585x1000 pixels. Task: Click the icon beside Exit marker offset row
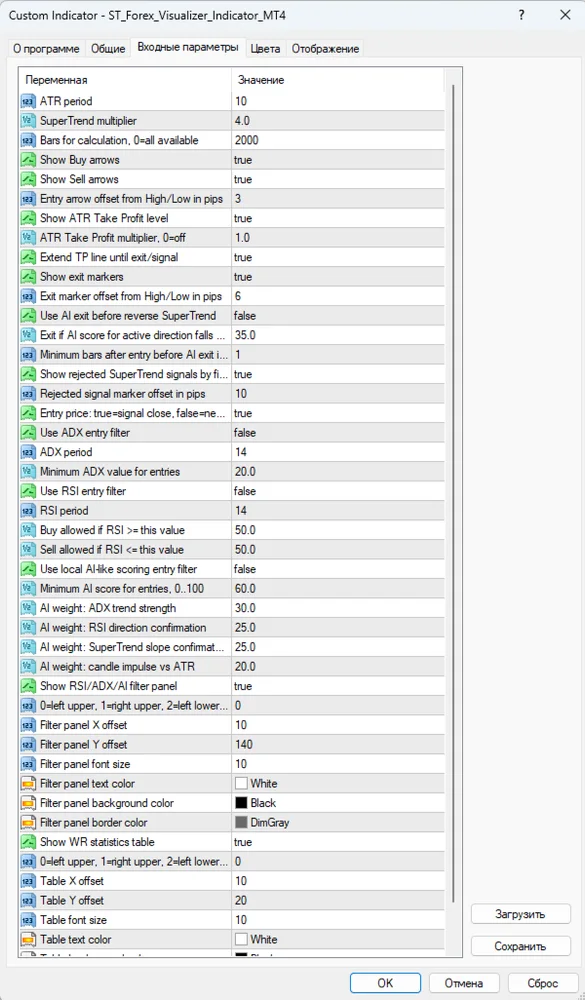(x=28, y=297)
